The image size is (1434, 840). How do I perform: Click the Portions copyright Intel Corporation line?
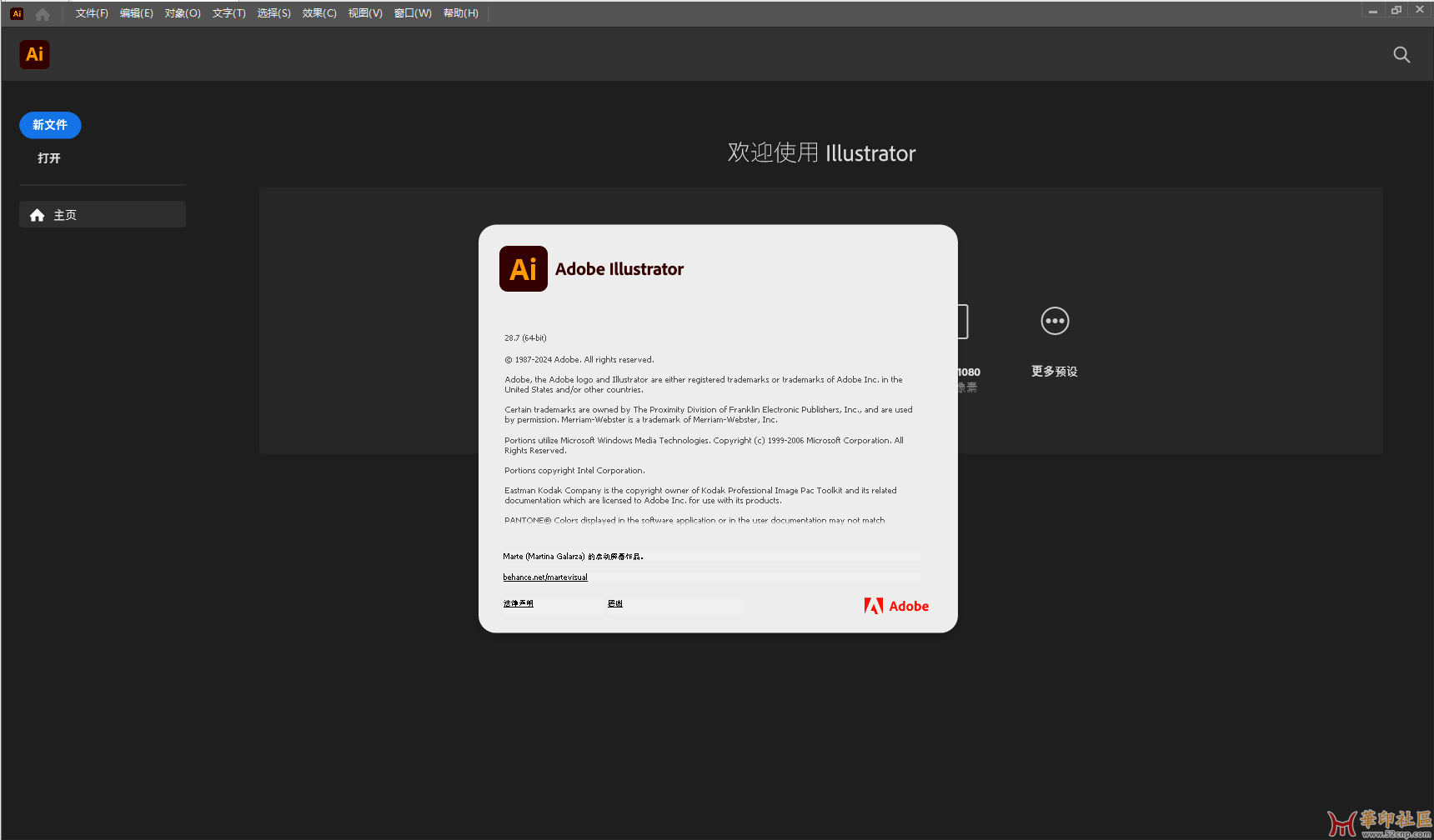coord(574,471)
